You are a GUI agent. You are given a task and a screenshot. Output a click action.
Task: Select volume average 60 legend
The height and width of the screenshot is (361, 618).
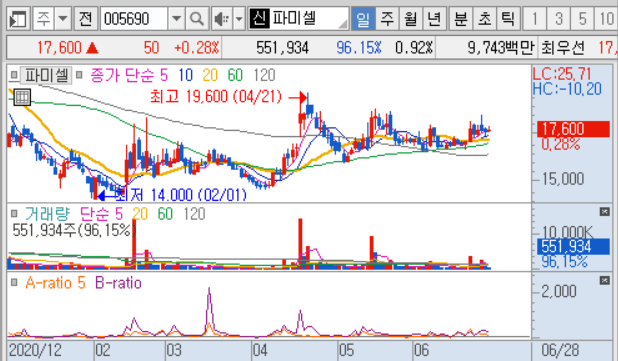coord(166,214)
